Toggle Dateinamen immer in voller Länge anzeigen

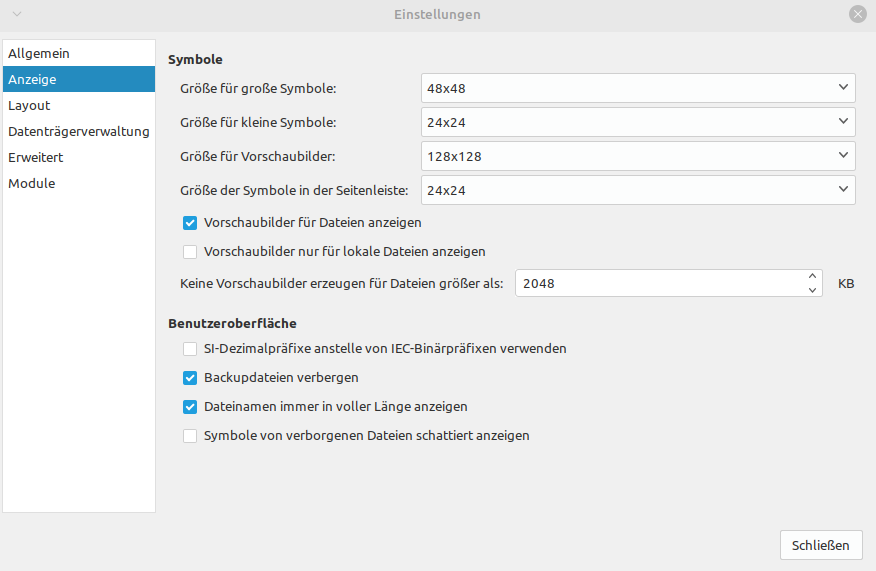point(190,407)
